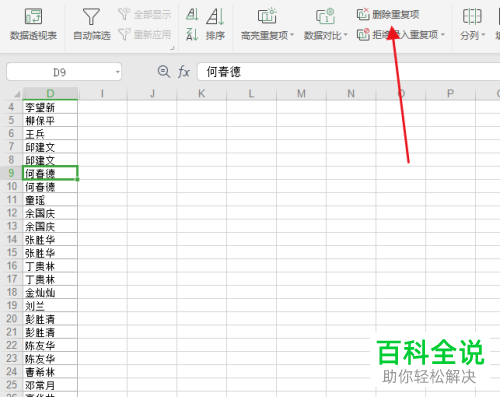Click the 高亮重复项 highlight duplicates icon

click(x=267, y=16)
